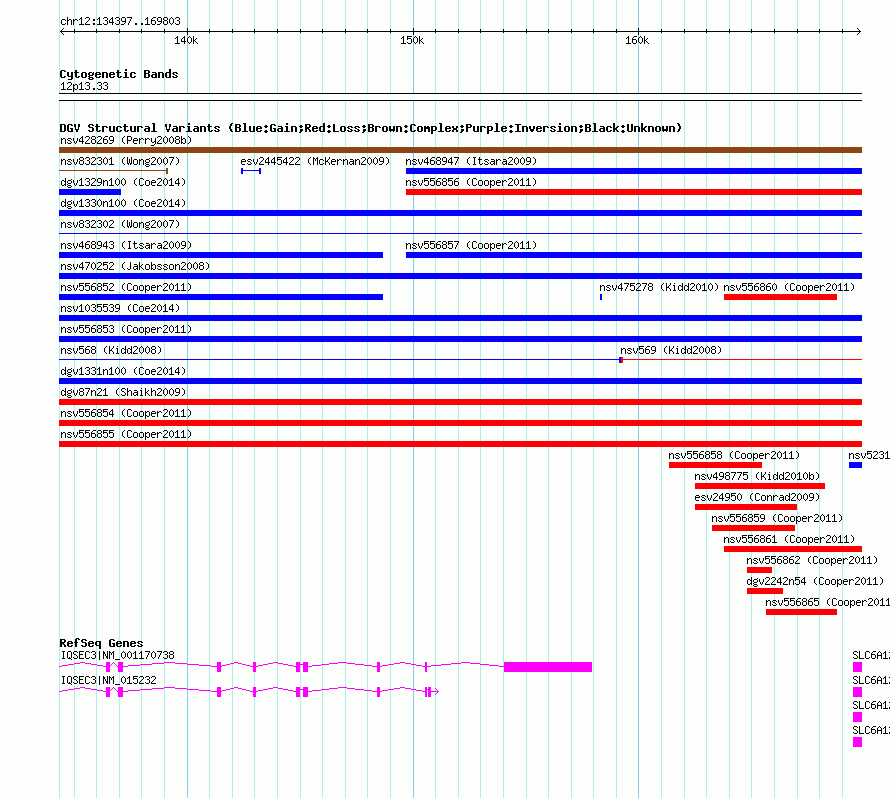The height and width of the screenshot is (798, 890).
Task: Click the RefSeq Genes track title
Action: (x=101, y=643)
